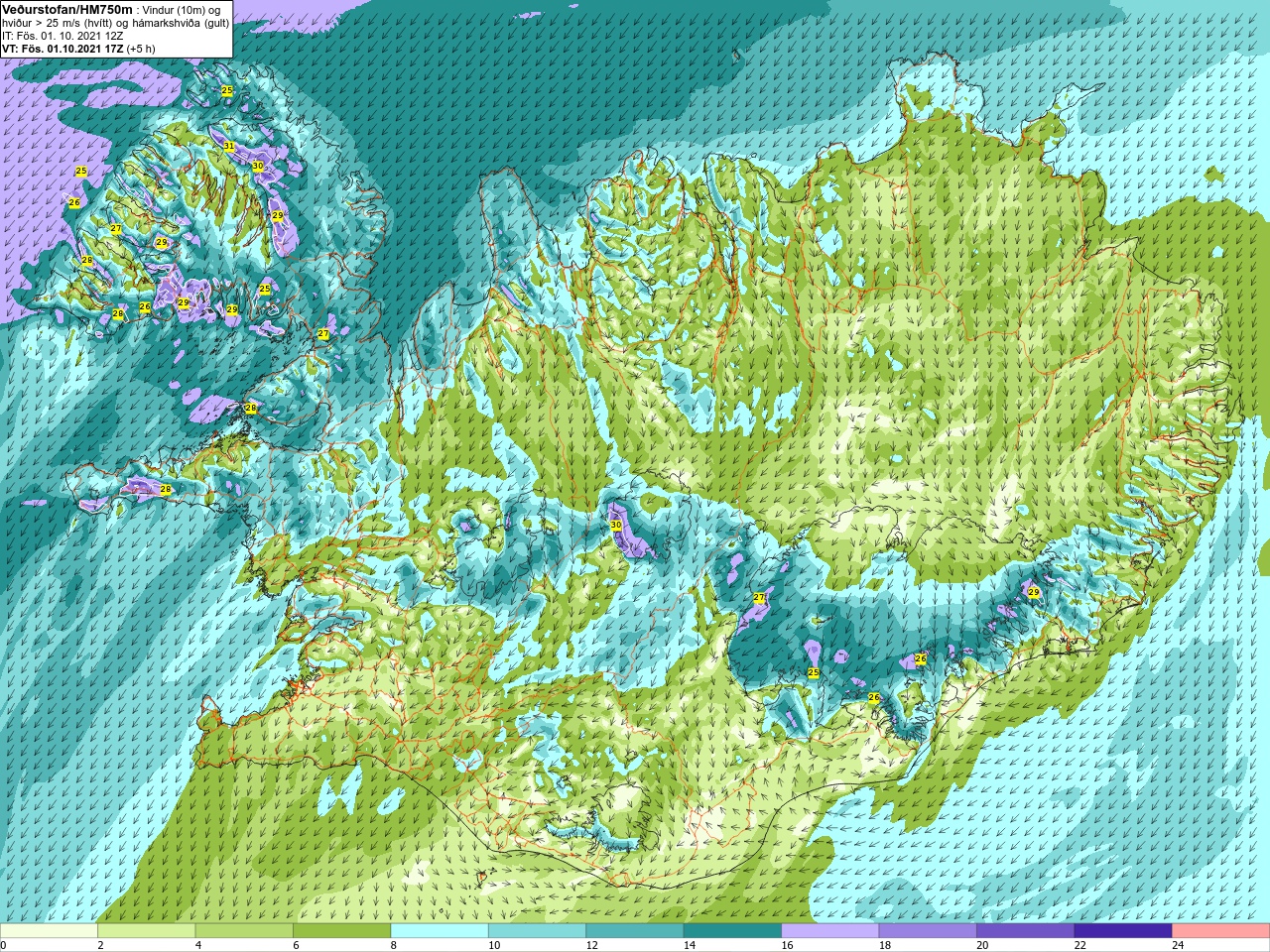This screenshot has width=1270, height=952.
Task: Select the legend scale value 4
Action: click(x=198, y=945)
